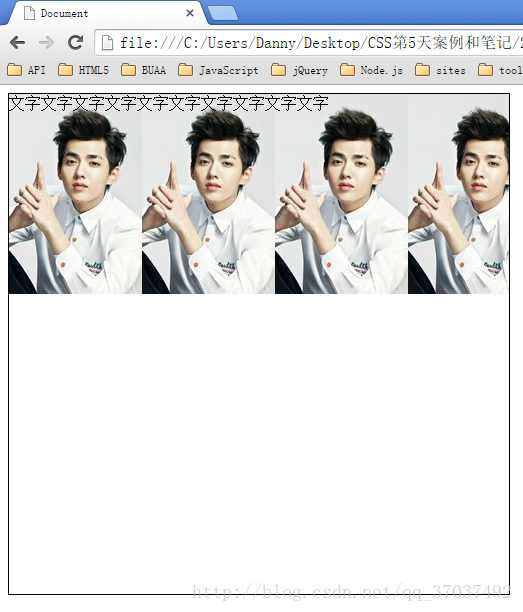The image size is (523, 612).
Task: Open the sites bookmarks folder
Action: 440,70
